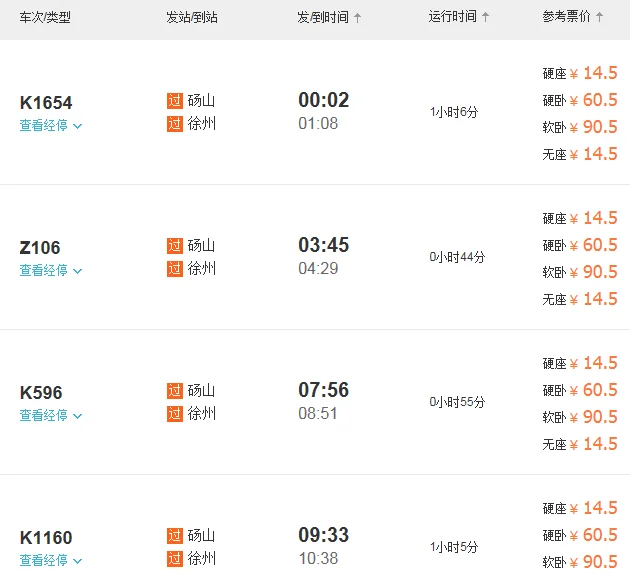Click the 车次/类型 column header
Viewport: 630px width, 580px height.
click(x=45, y=18)
